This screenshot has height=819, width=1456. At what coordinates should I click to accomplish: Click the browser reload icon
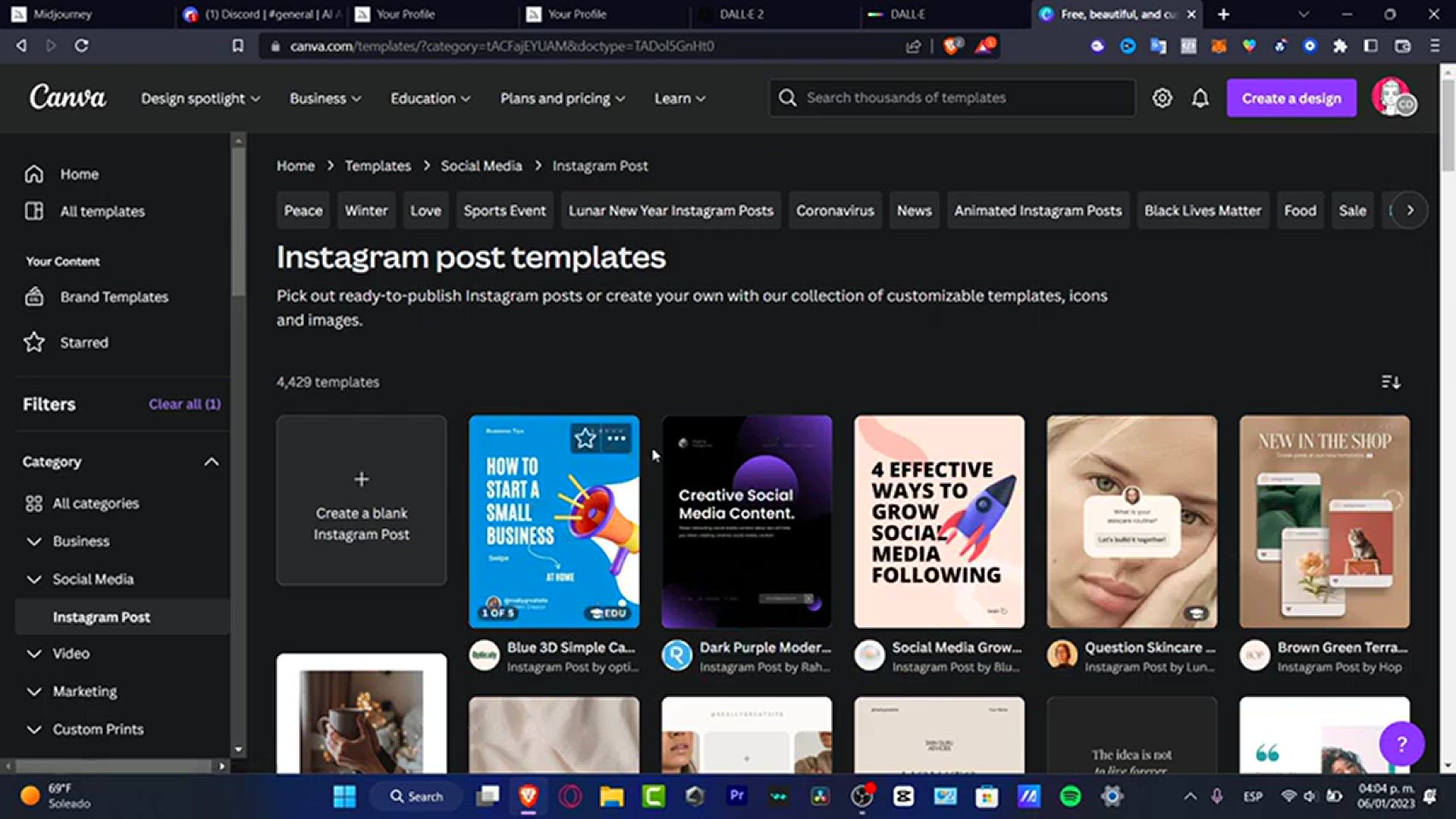click(x=81, y=45)
